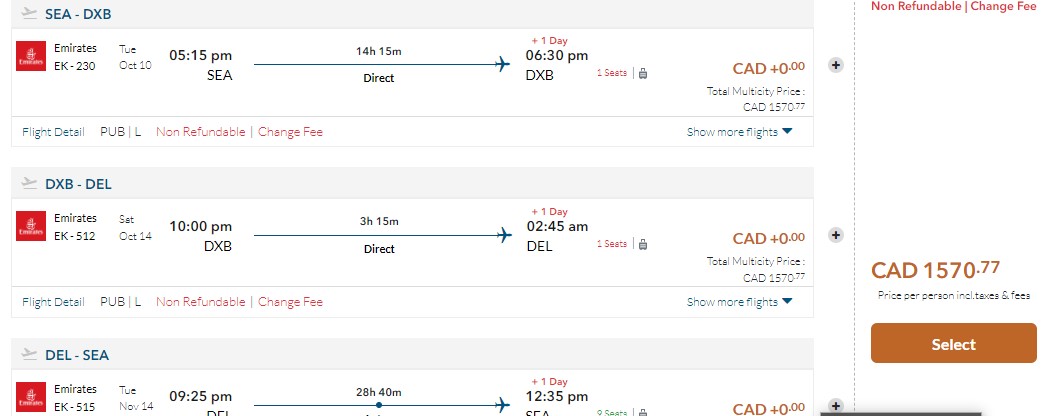View Change Fee rules for flight EK-230
1050x416 pixels.
tap(290, 132)
